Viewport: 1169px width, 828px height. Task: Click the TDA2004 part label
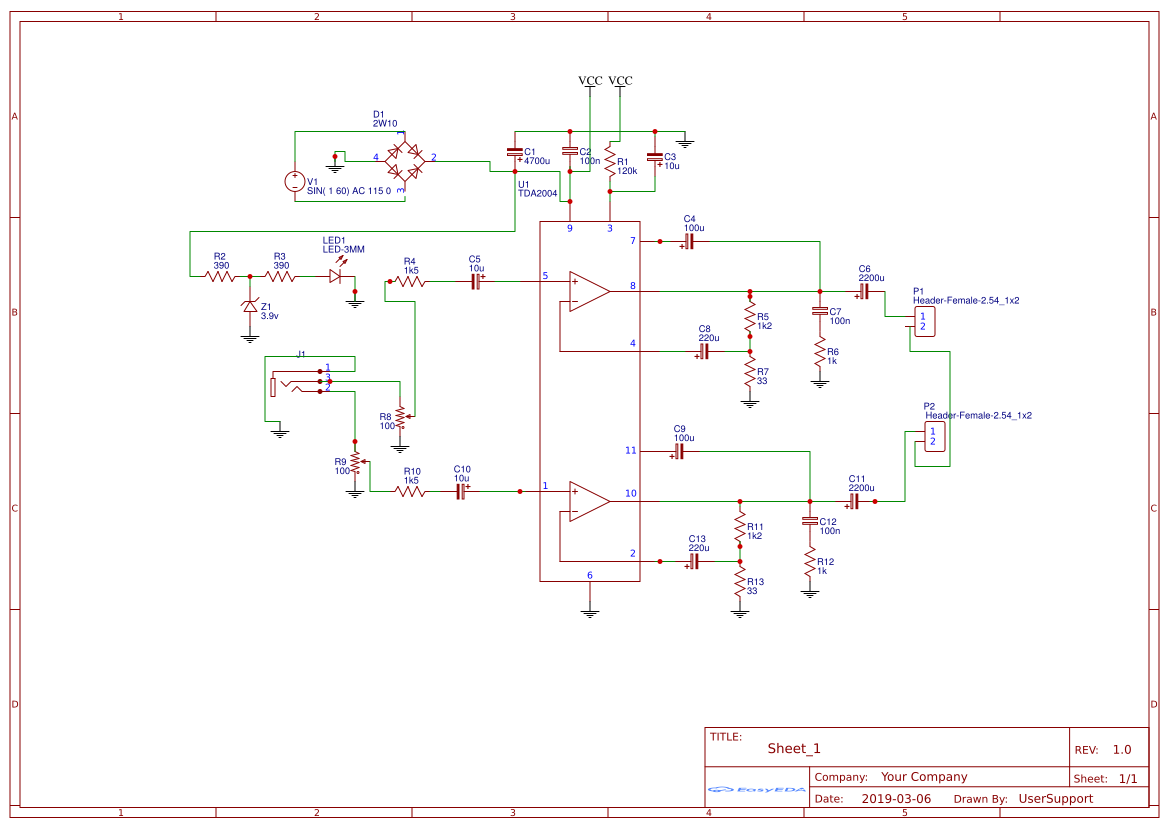click(538, 194)
